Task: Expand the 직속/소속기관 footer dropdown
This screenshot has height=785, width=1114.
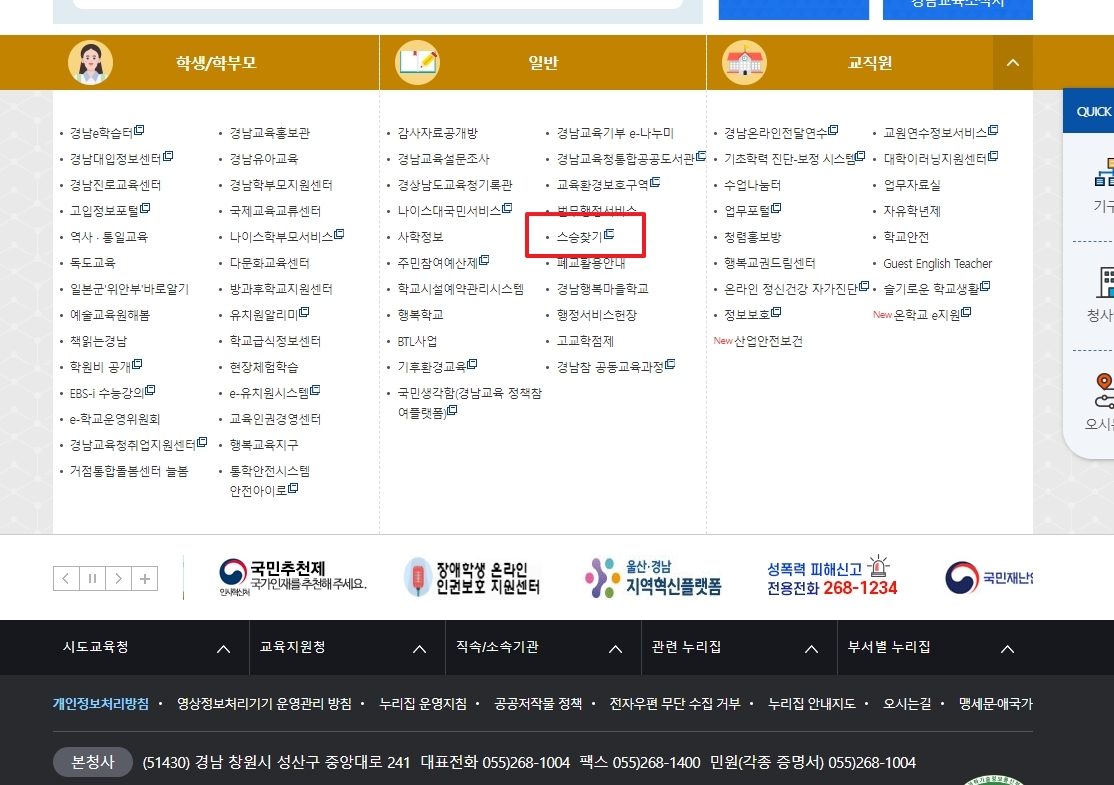Action: 544,647
